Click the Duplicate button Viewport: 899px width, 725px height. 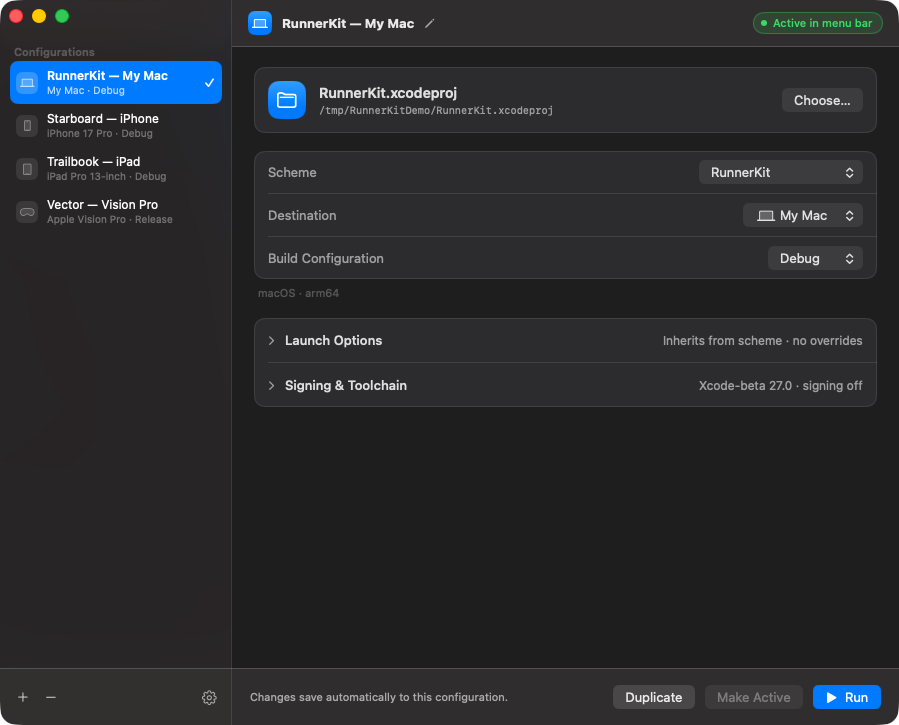point(654,697)
